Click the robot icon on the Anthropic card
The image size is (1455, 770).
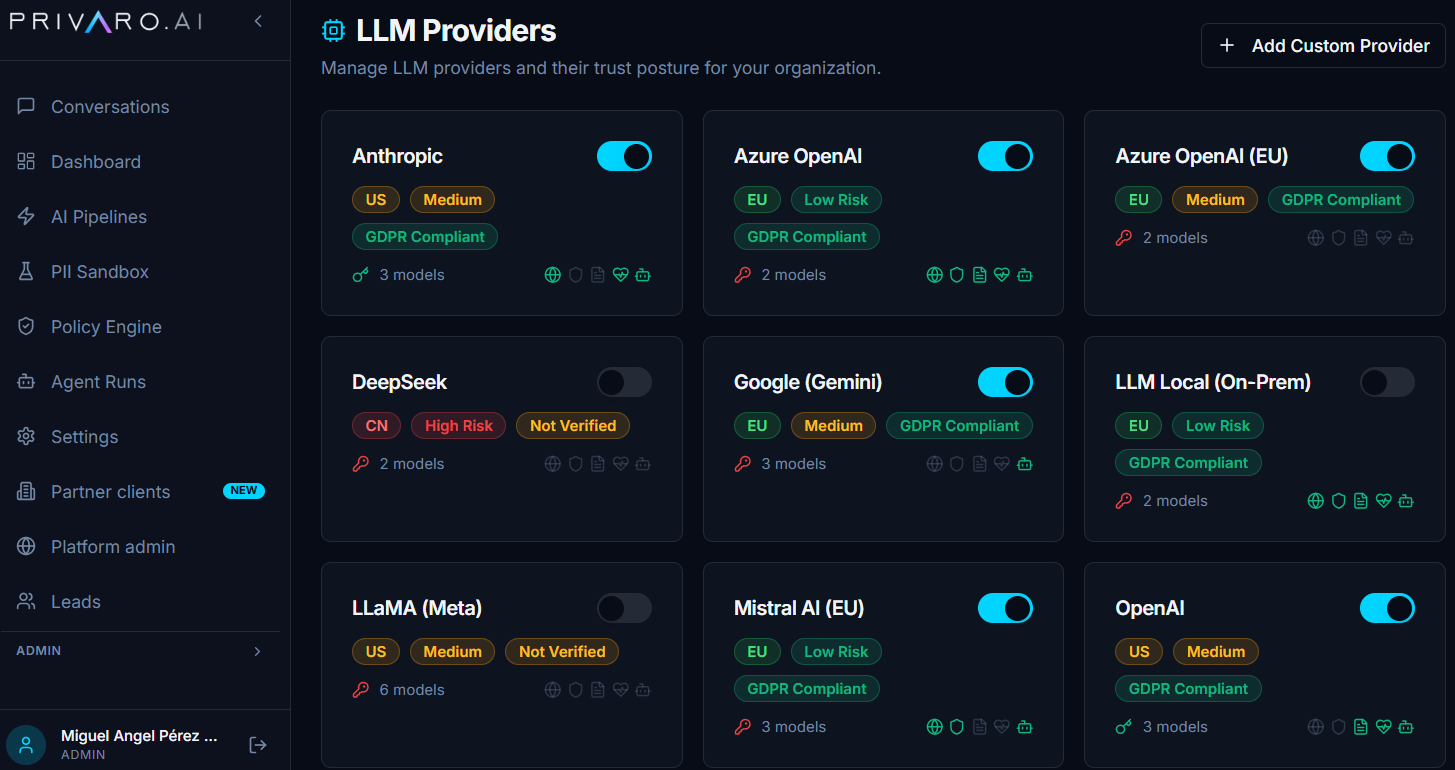pos(643,275)
